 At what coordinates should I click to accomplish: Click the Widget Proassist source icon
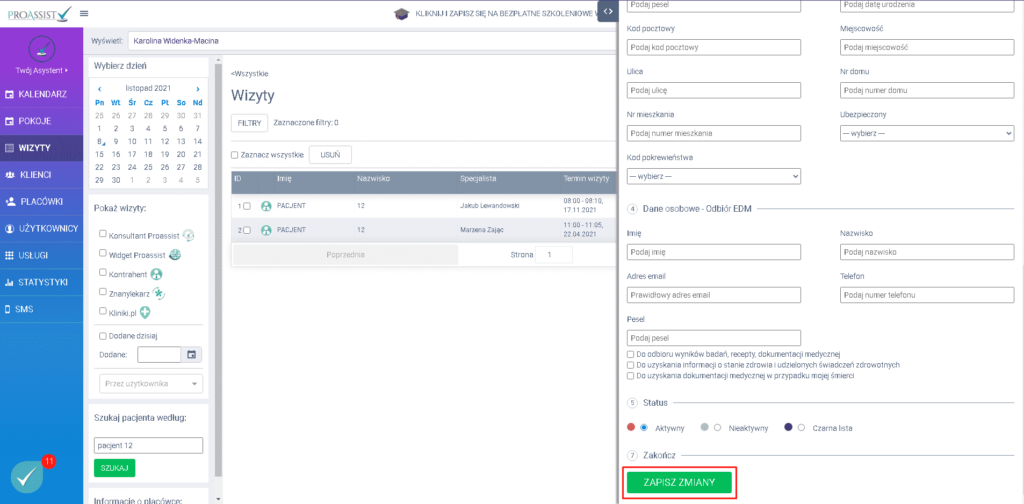(175, 254)
